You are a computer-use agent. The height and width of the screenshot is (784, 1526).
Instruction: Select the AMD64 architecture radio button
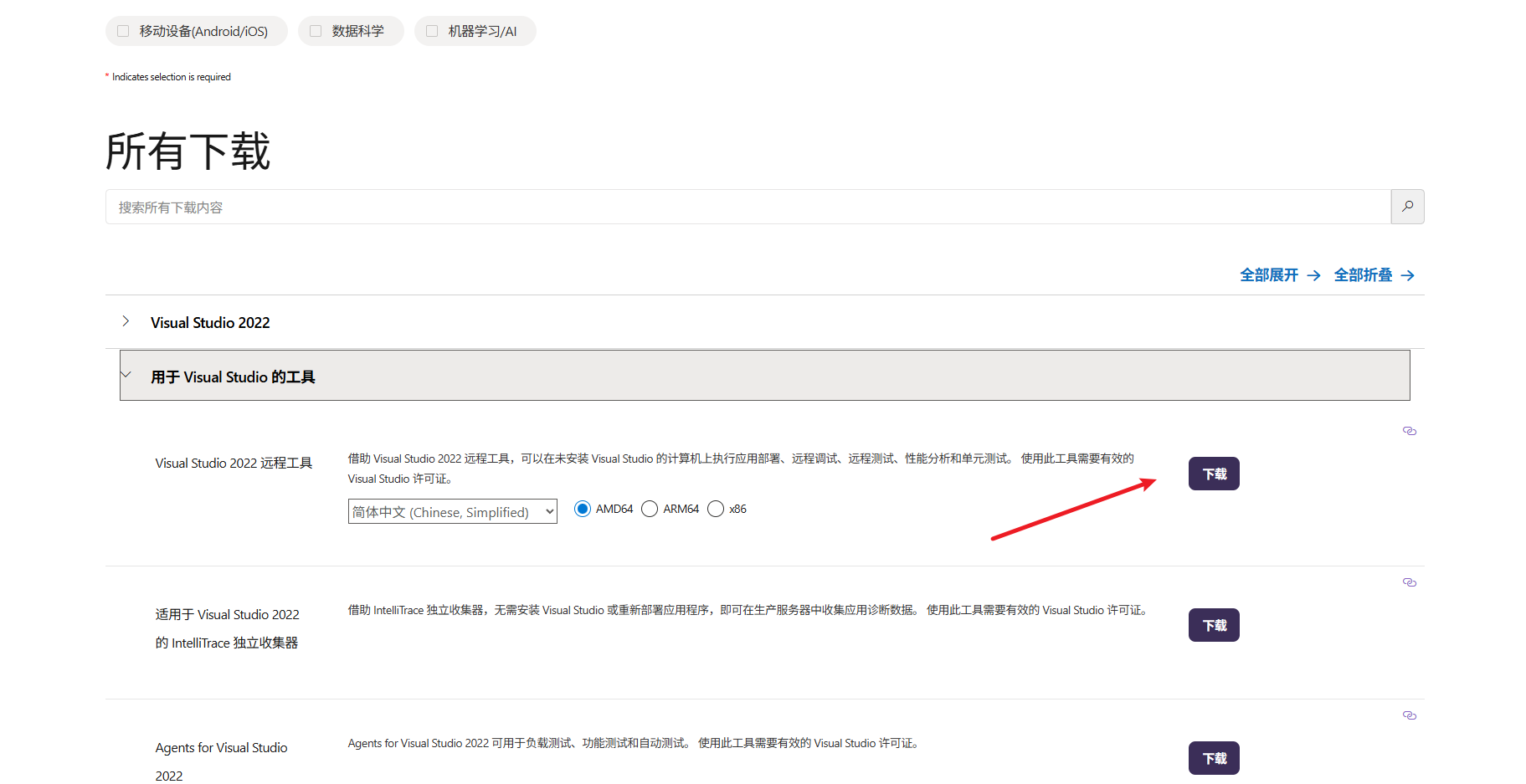click(x=583, y=509)
